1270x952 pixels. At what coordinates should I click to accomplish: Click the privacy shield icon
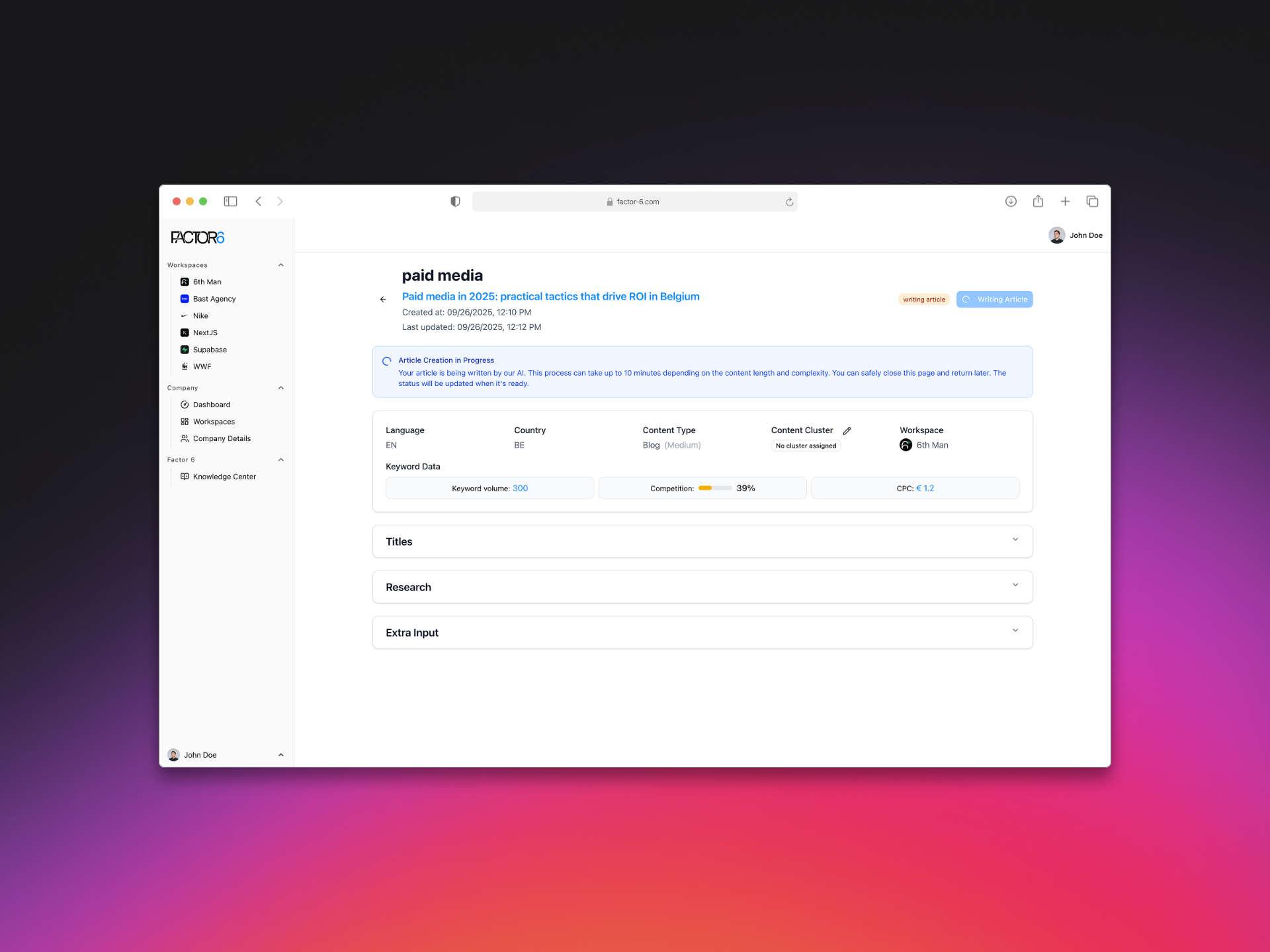[455, 202]
